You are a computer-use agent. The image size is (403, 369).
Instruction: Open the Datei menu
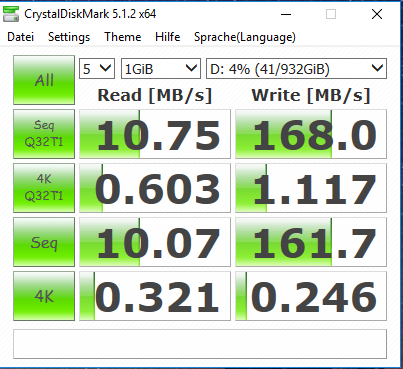point(21,37)
